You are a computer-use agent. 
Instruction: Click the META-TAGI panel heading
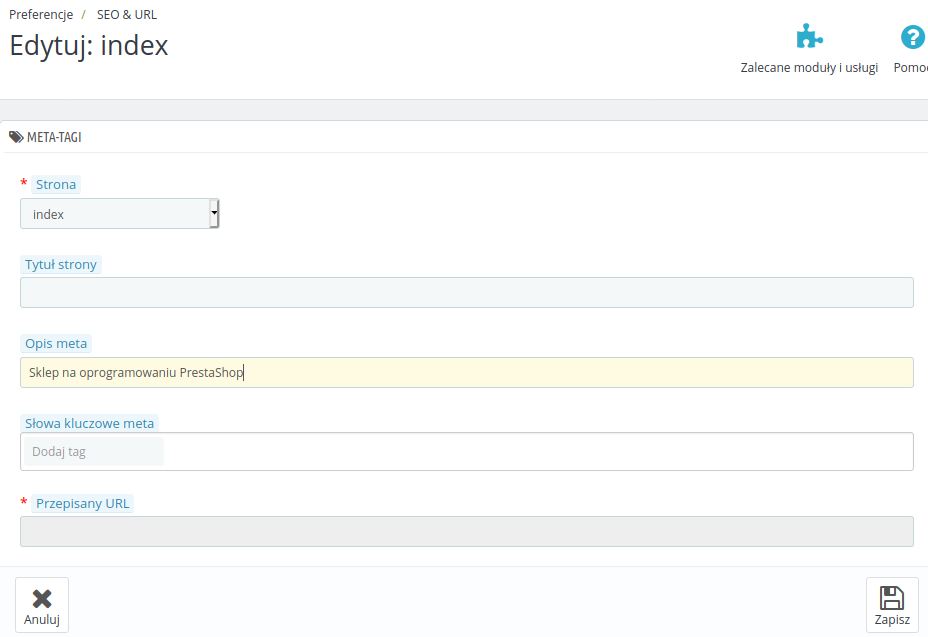click(x=54, y=137)
